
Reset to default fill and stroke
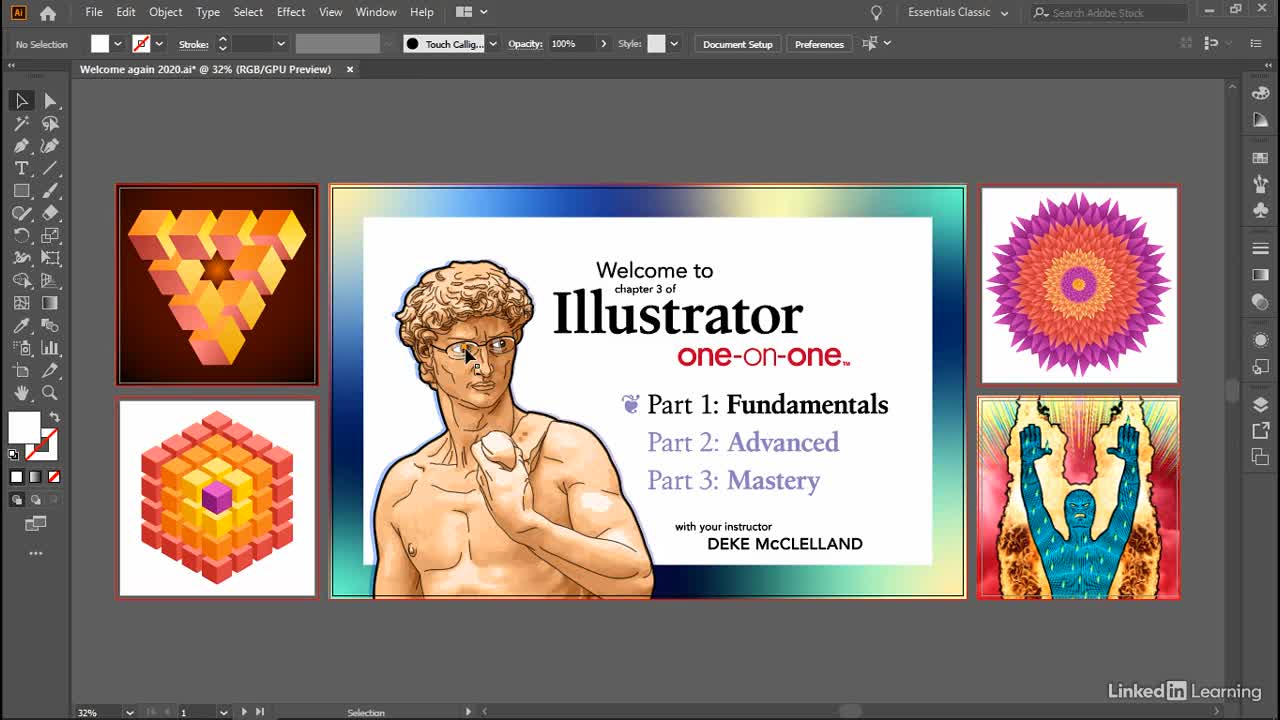pyautogui.click(x=14, y=455)
